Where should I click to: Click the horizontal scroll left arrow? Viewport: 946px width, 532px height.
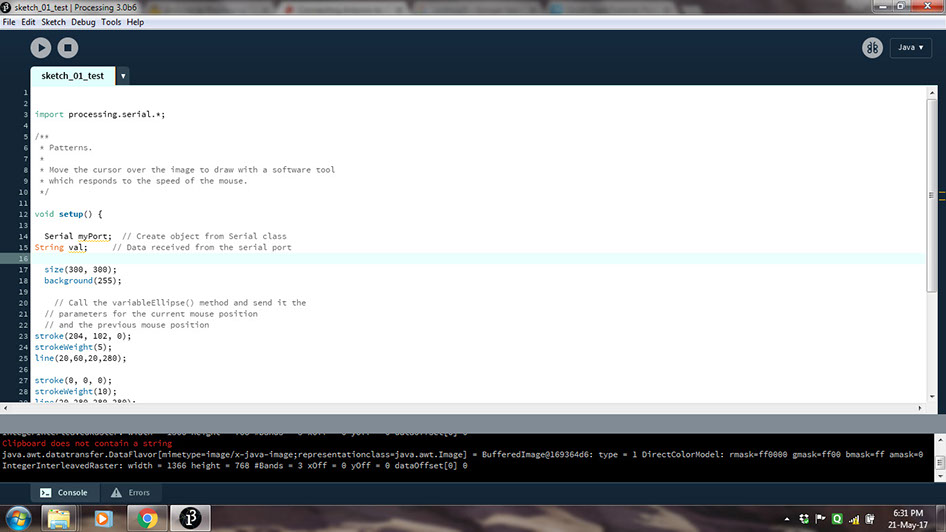(x=5, y=408)
